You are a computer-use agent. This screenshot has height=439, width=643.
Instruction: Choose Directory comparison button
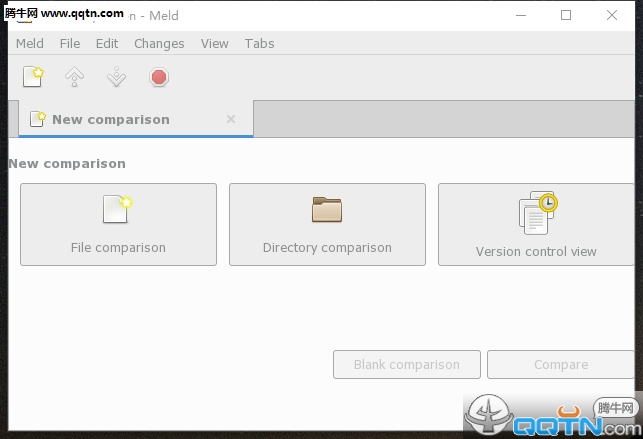327,225
